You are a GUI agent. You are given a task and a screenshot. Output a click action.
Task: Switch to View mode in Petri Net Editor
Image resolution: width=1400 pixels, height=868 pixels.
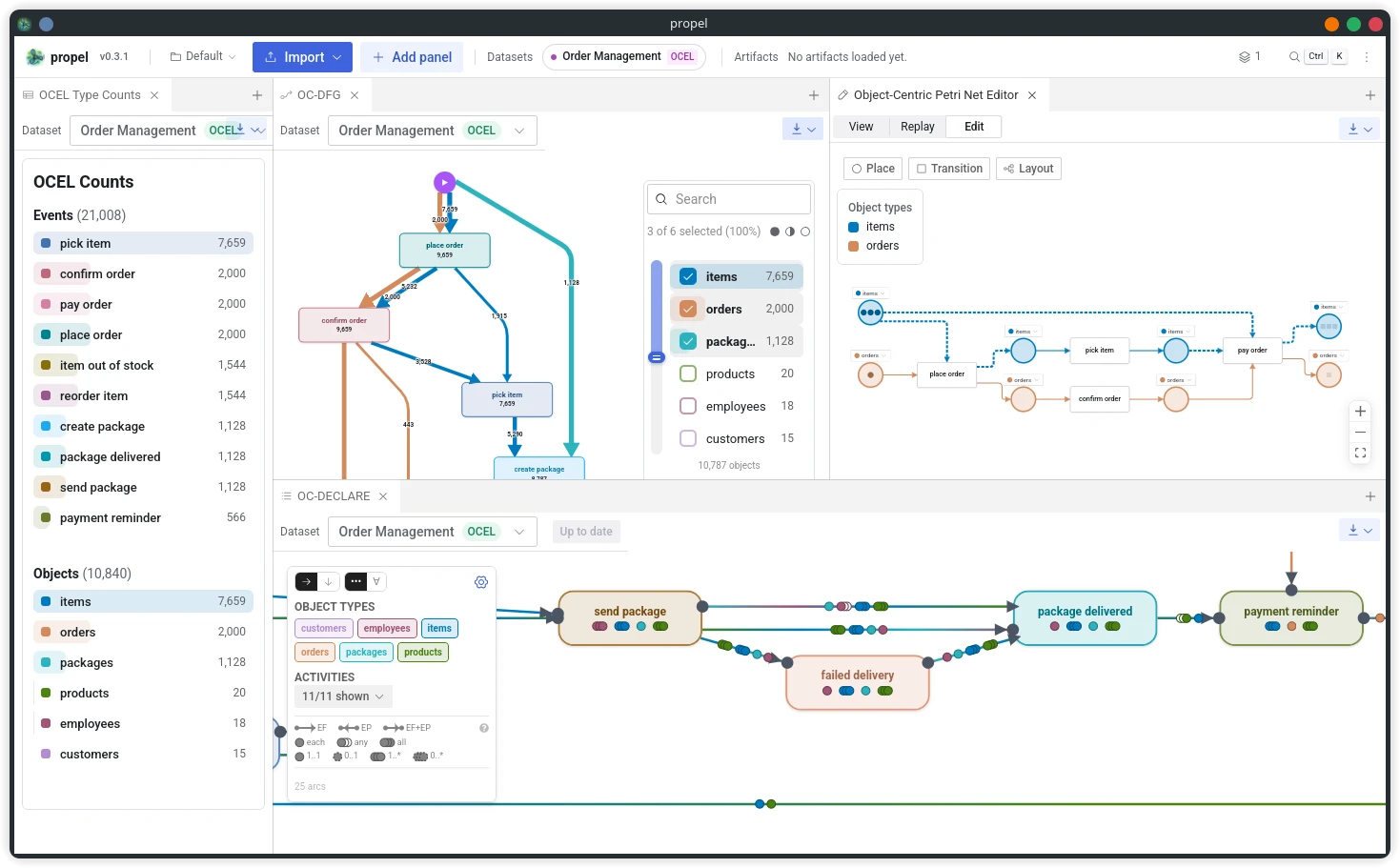(x=861, y=127)
